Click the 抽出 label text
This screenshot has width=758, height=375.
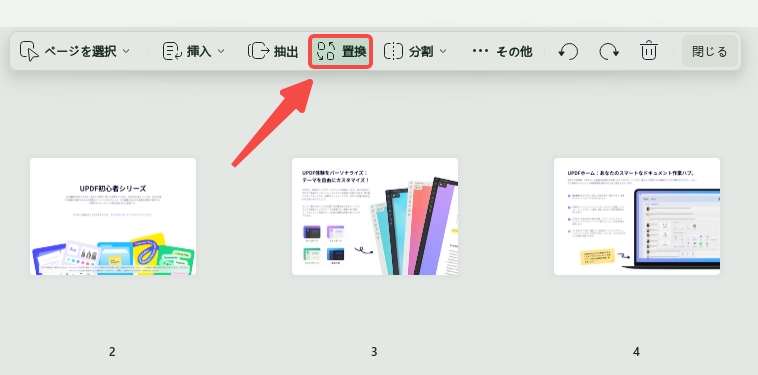pos(286,51)
